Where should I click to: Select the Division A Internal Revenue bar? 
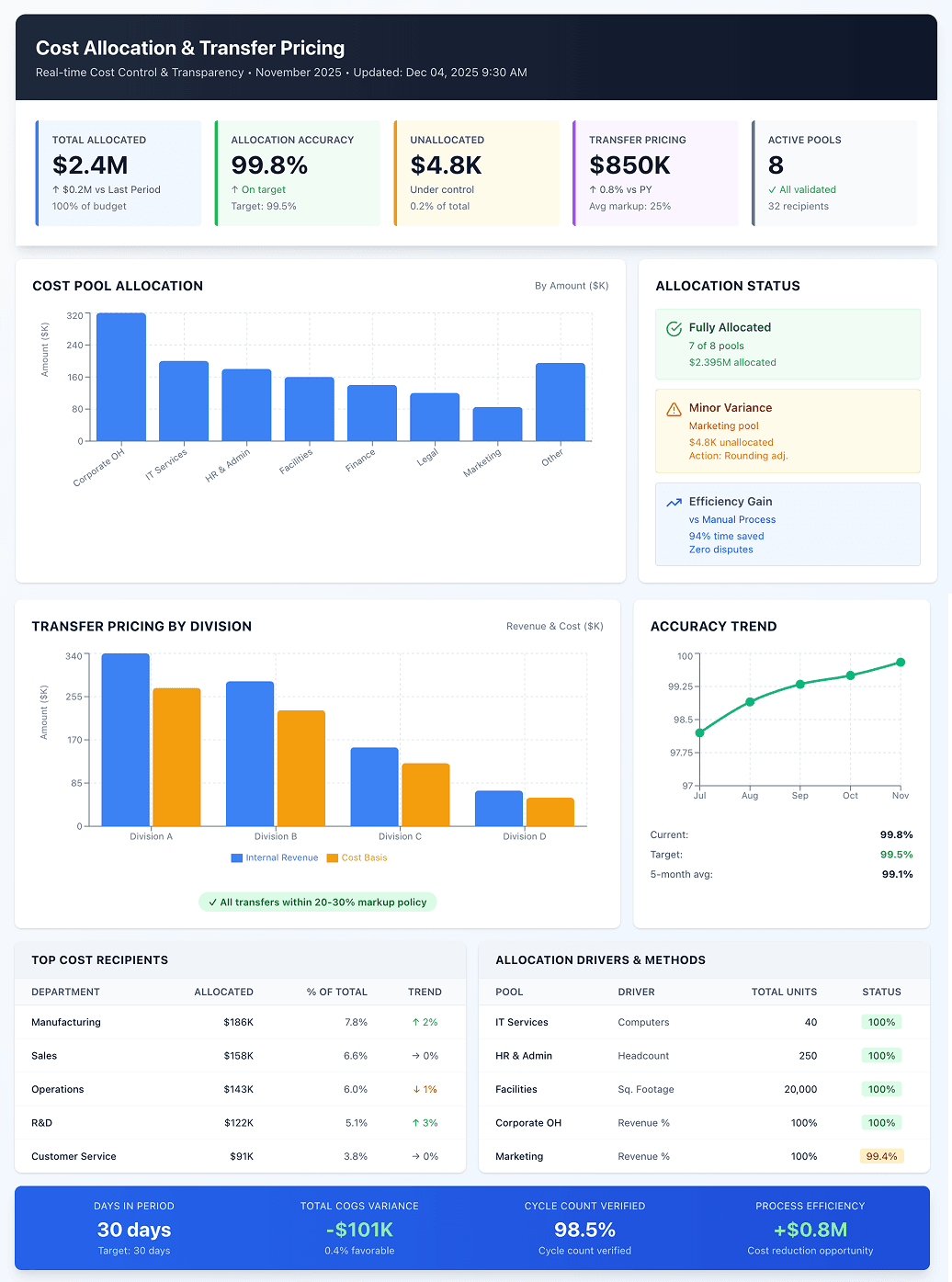click(x=126, y=740)
